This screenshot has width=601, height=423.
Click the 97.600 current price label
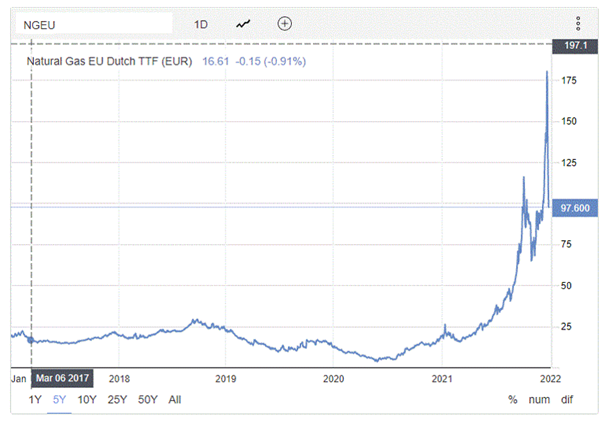pos(574,208)
